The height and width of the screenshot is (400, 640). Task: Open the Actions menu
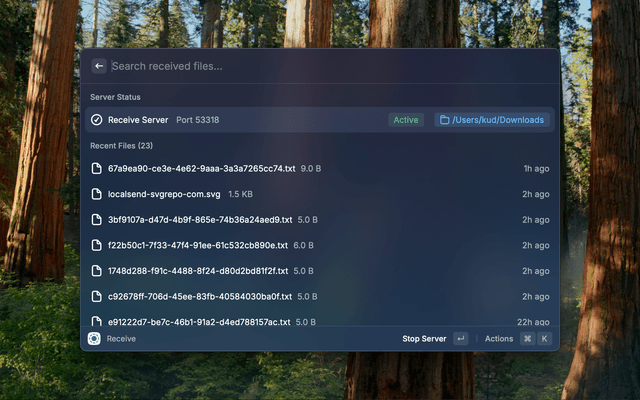click(499, 339)
